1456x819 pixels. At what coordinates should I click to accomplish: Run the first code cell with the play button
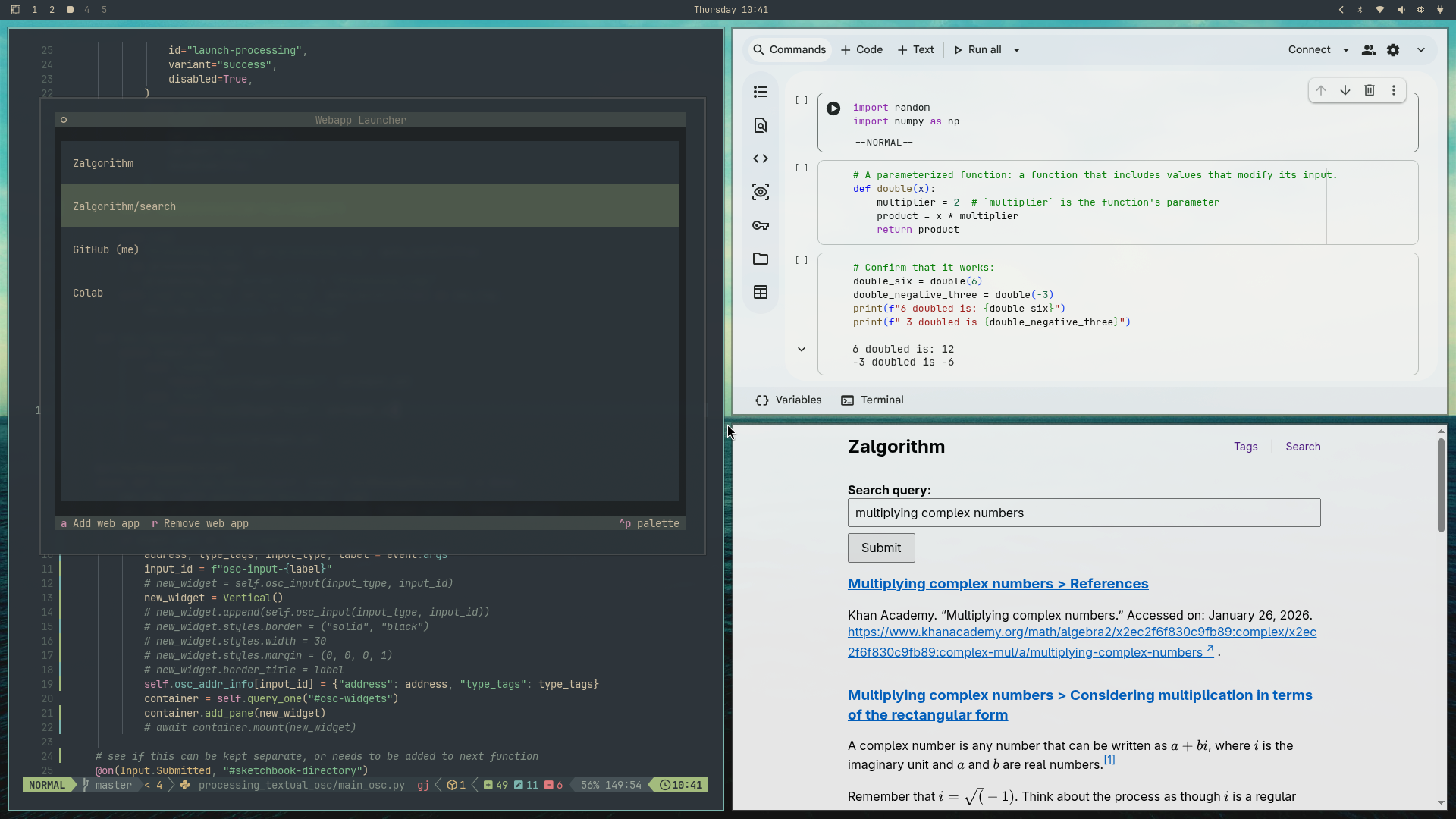click(833, 108)
